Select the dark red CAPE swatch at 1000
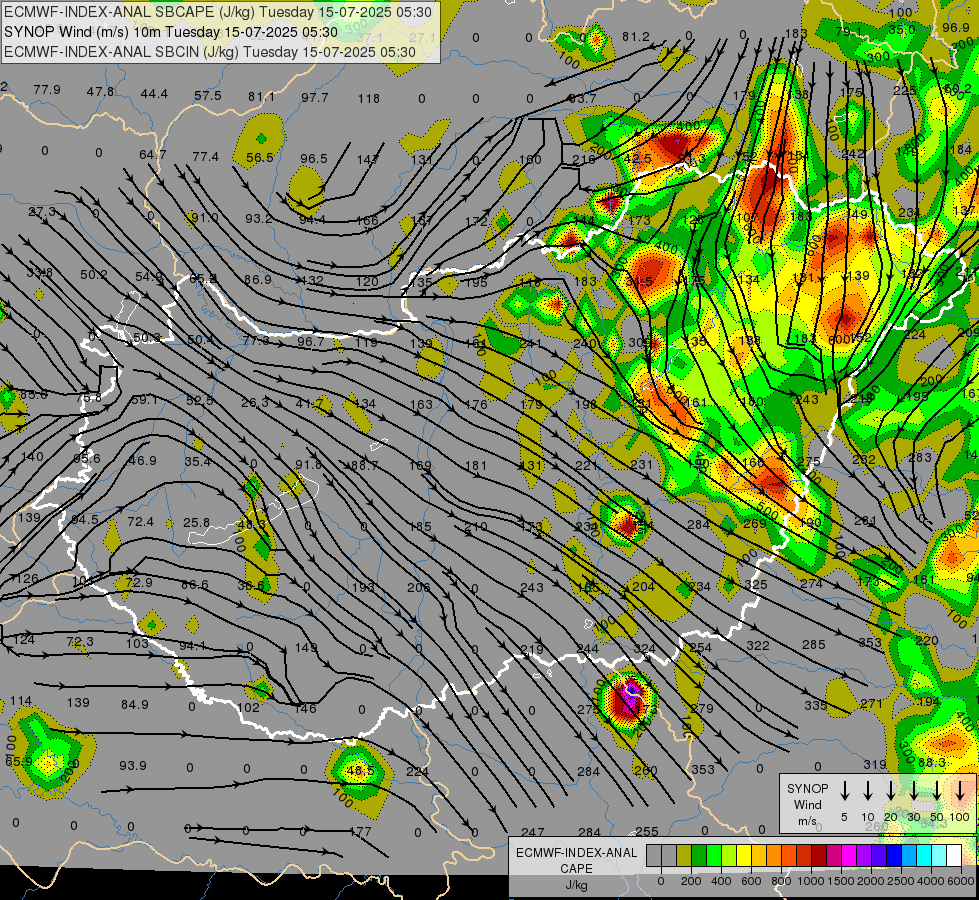Screen dimensions: 979x900 [x=819, y=855]
